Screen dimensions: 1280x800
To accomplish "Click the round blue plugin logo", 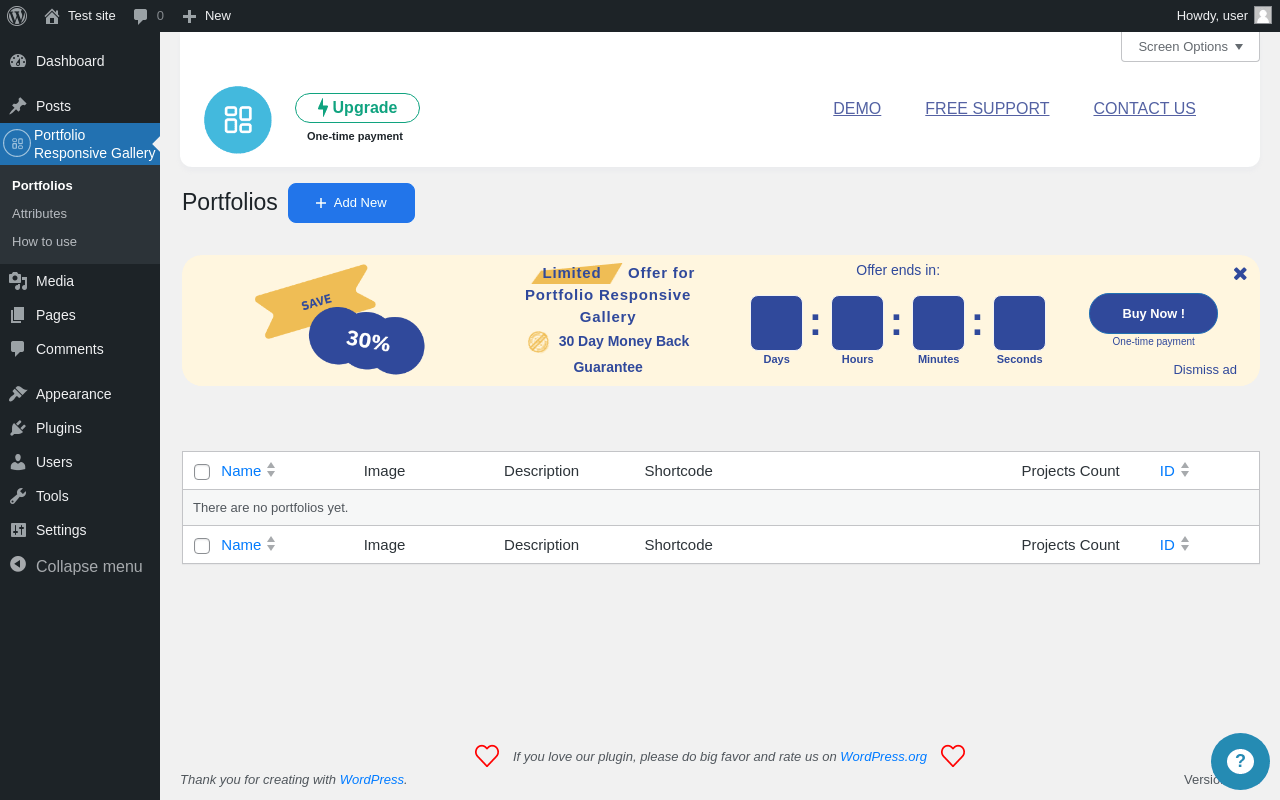I will [238, 120].
